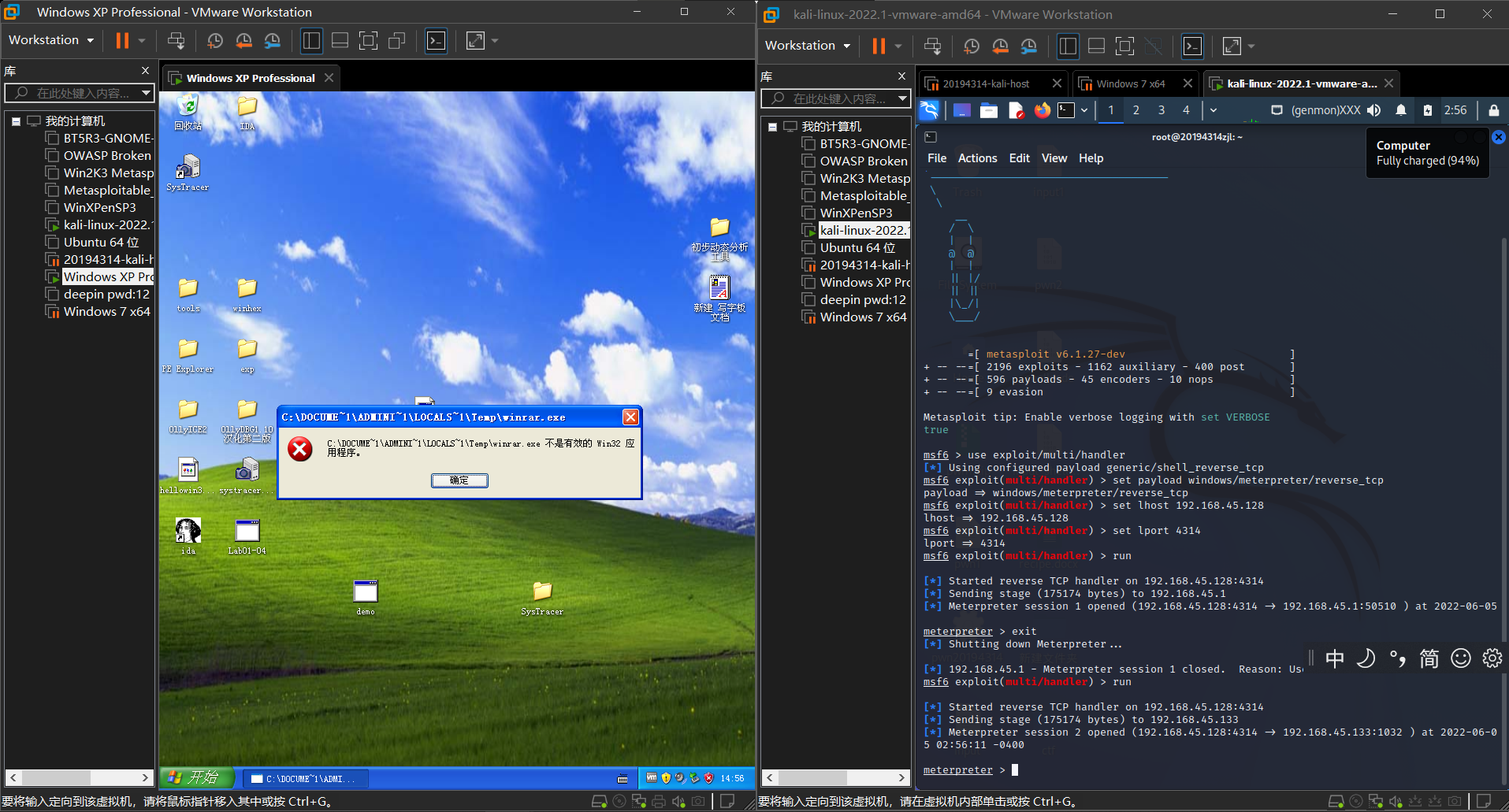The height and width of the screenshot is (812, 1509).
Task: Switch to Kali workspace 3
Action: [x=1161, y=110]
